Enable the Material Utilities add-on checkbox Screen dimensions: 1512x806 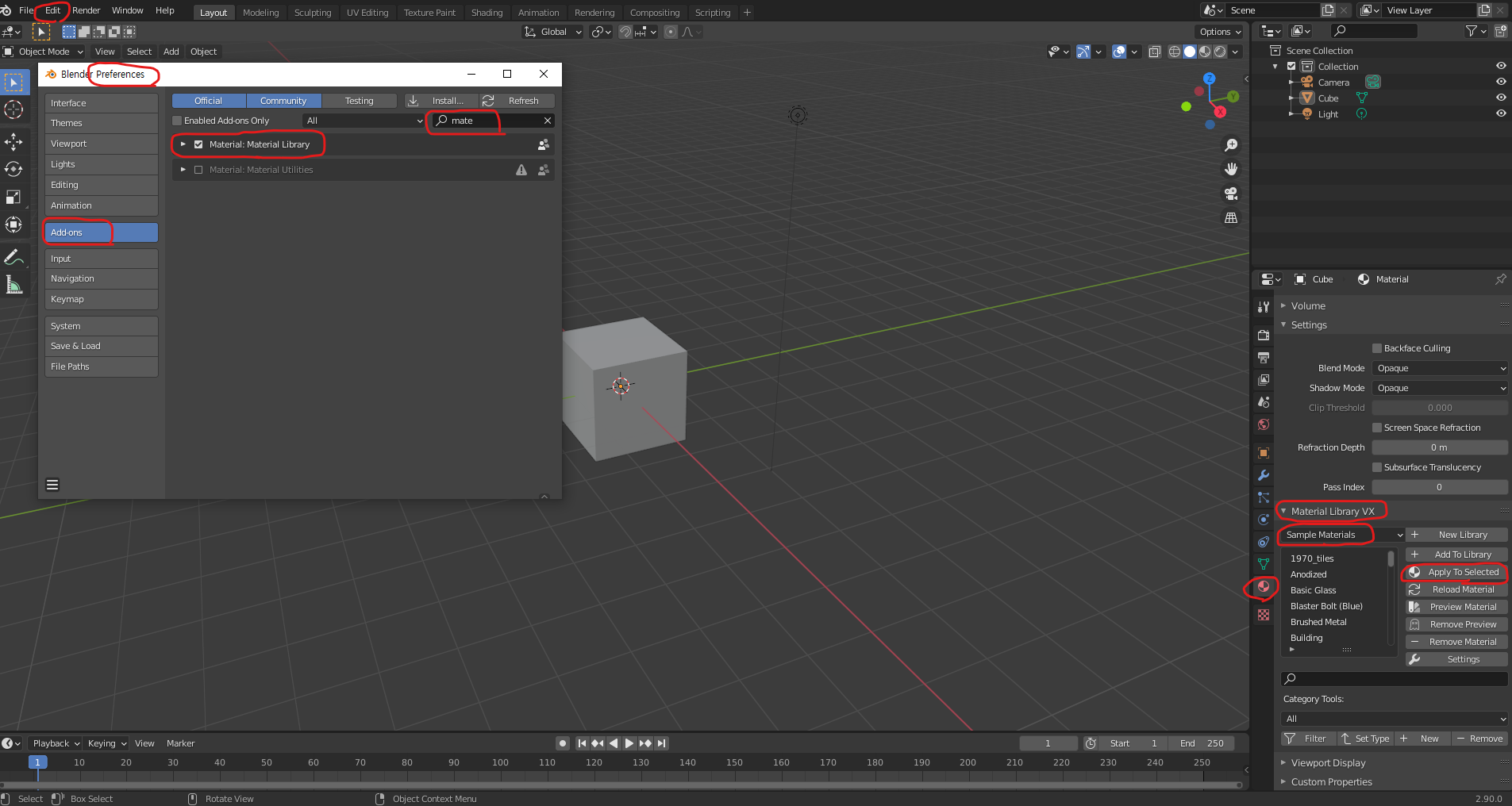(x=198, y=170)
